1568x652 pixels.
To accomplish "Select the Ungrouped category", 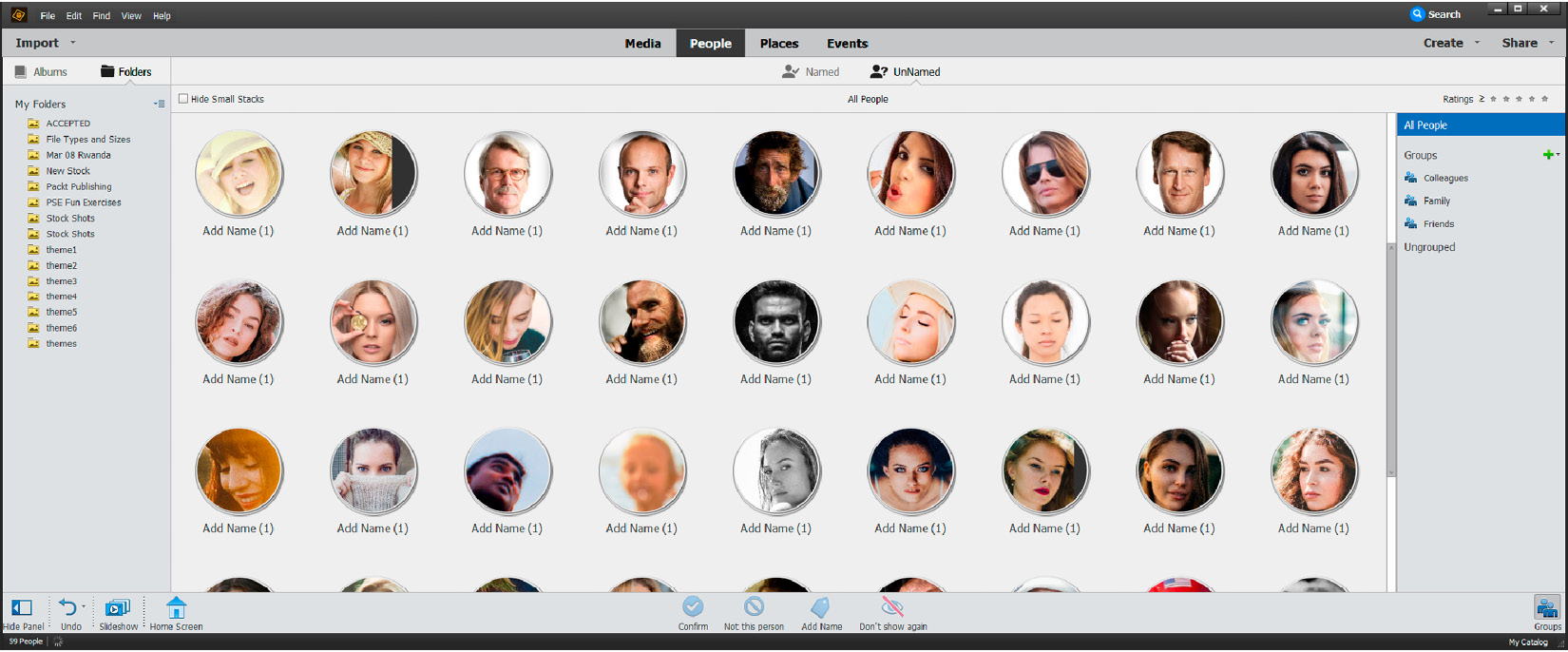I will 1429,247.
